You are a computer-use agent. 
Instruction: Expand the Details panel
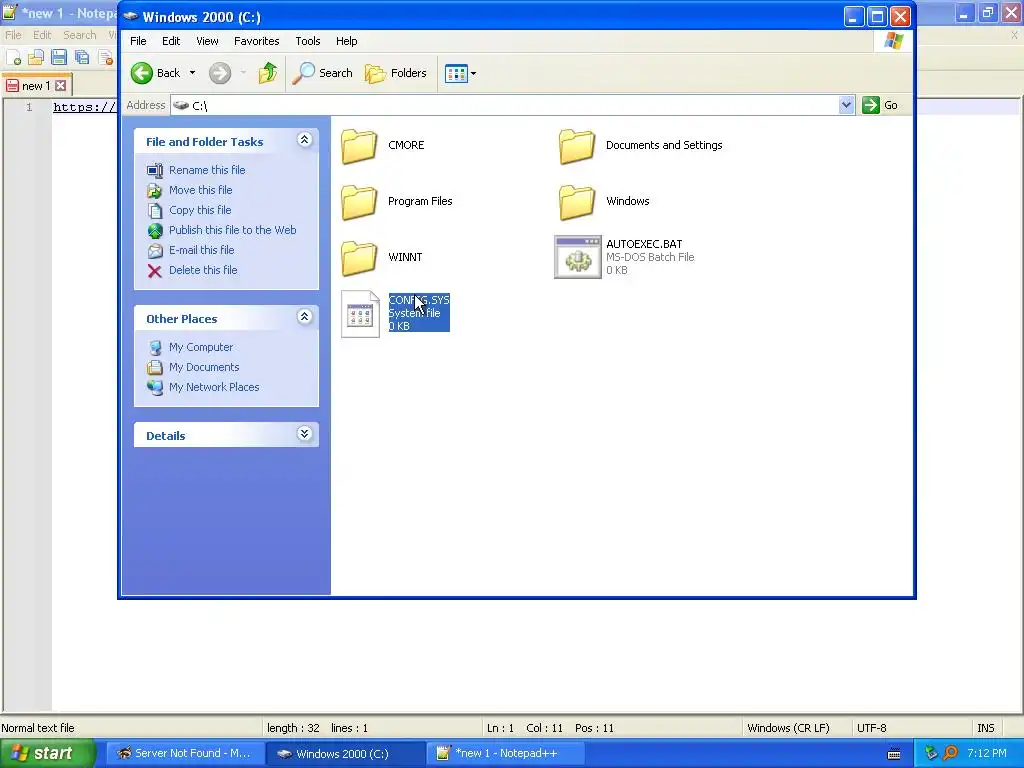304,434
